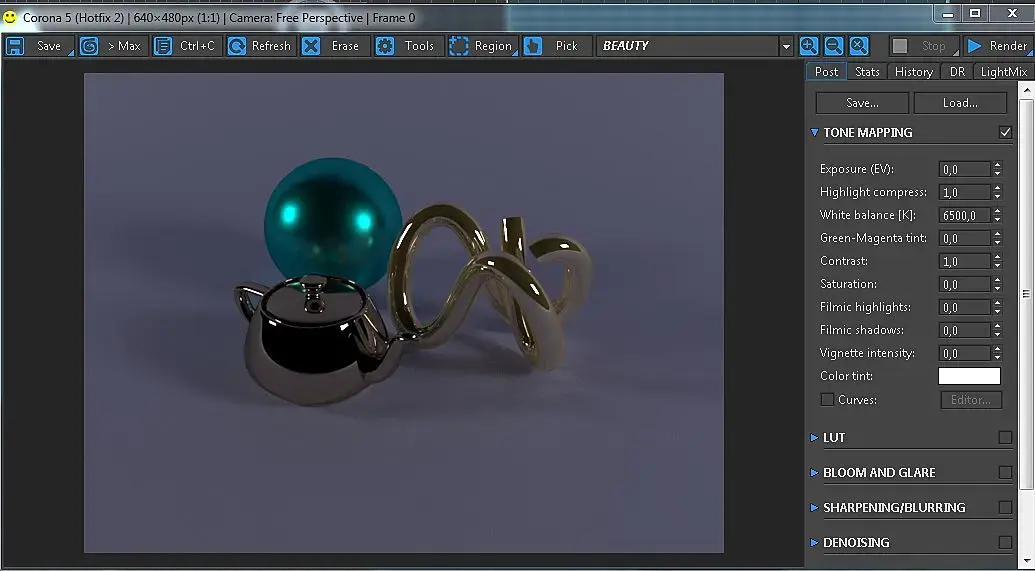Click the White balance 6500,0 field

[x=964, y=215]
